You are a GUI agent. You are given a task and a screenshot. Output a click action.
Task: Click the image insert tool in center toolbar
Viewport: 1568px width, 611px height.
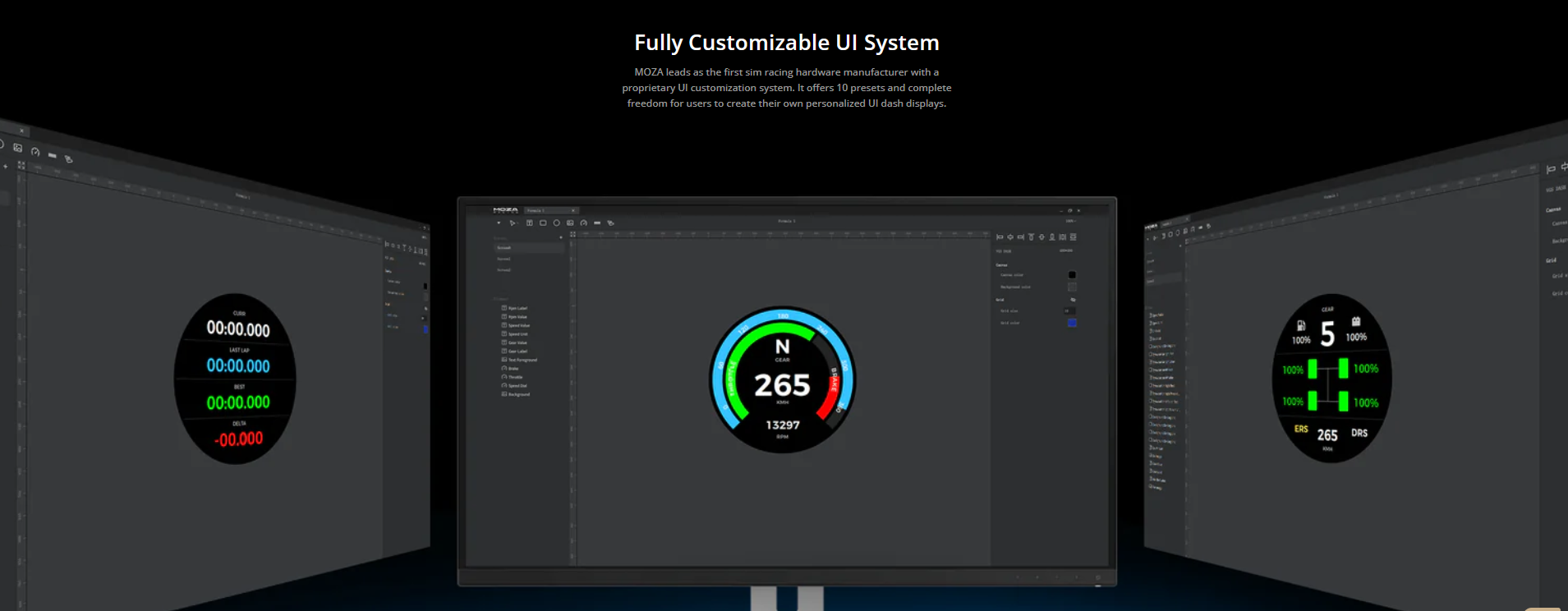570,223
